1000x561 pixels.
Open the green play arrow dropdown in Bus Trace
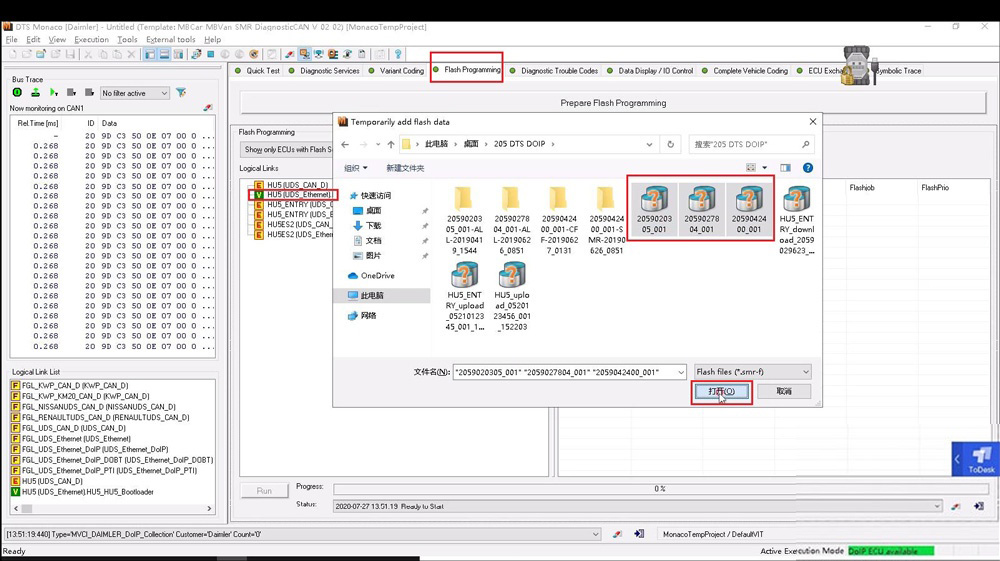click(x=54, y=93)
